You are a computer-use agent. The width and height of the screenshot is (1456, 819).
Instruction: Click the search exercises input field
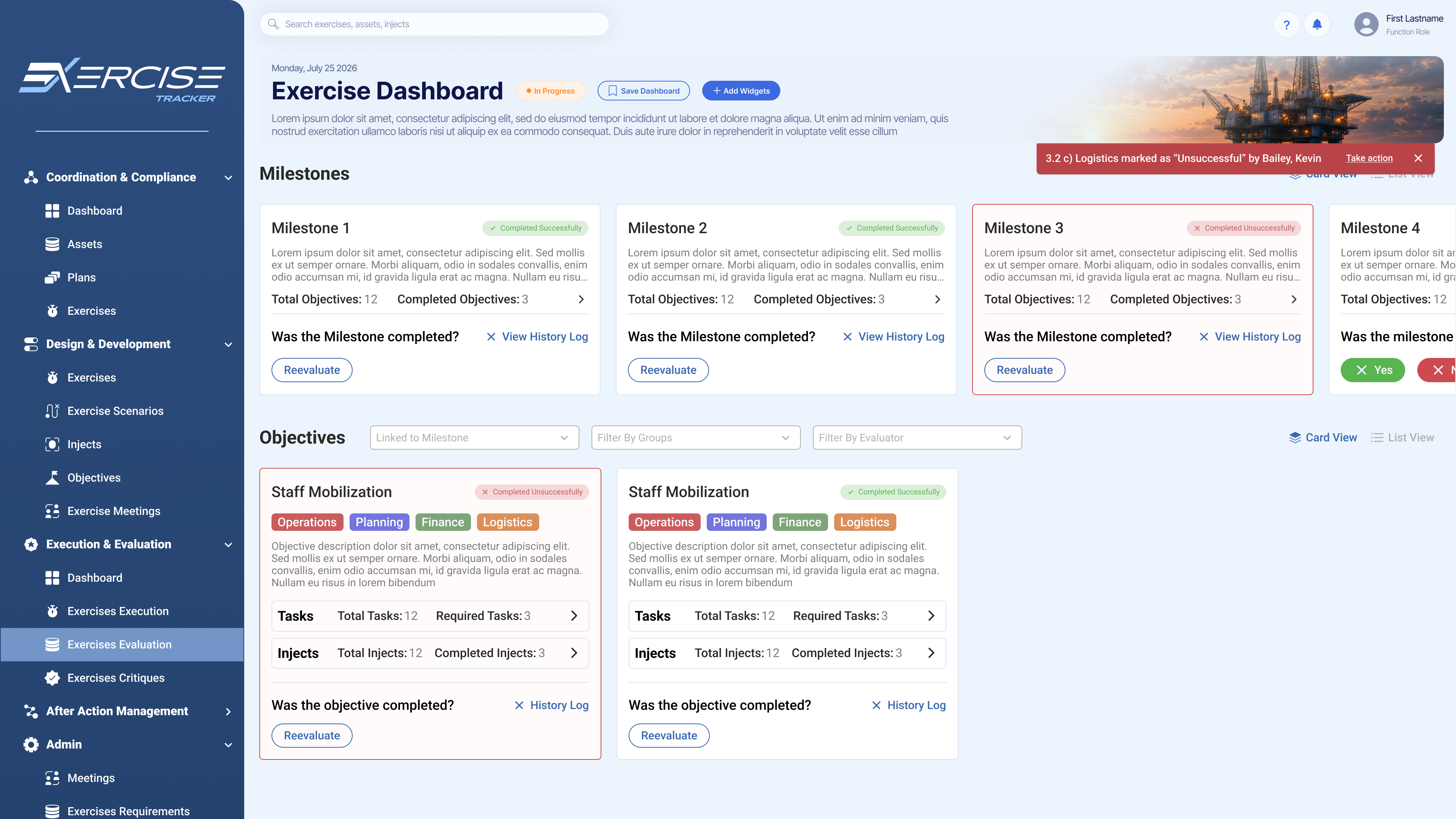[434, 24]
